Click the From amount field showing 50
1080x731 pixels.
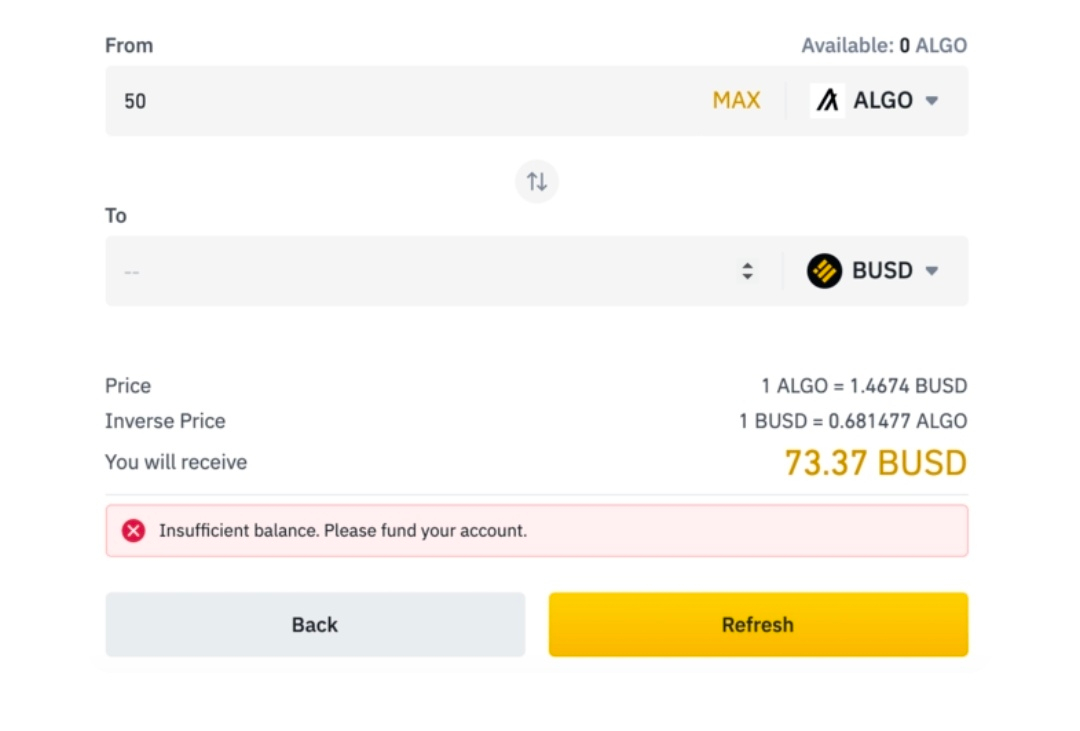(x=400, y=101)
